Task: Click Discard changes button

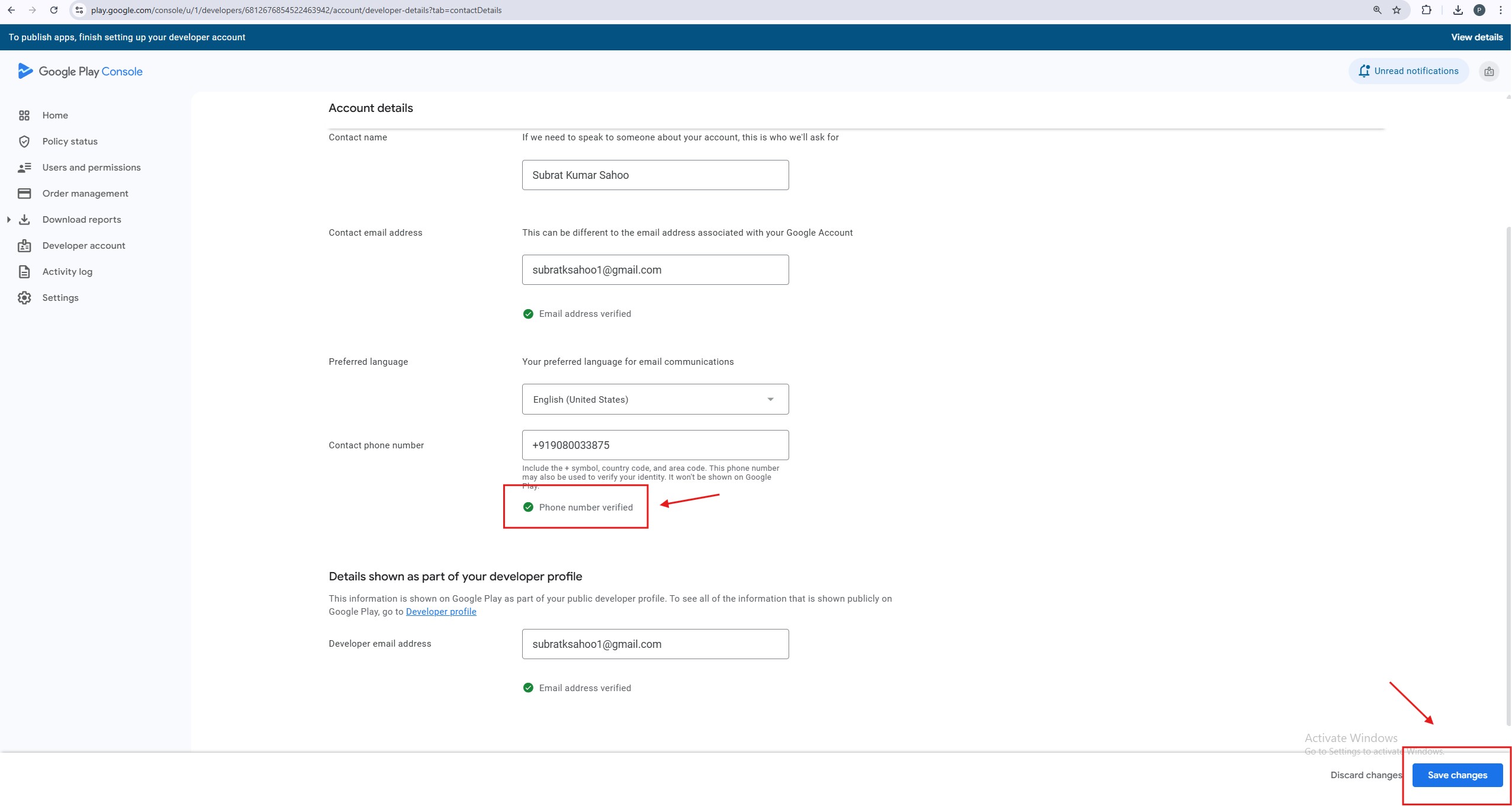Action: click(1366, 775)
